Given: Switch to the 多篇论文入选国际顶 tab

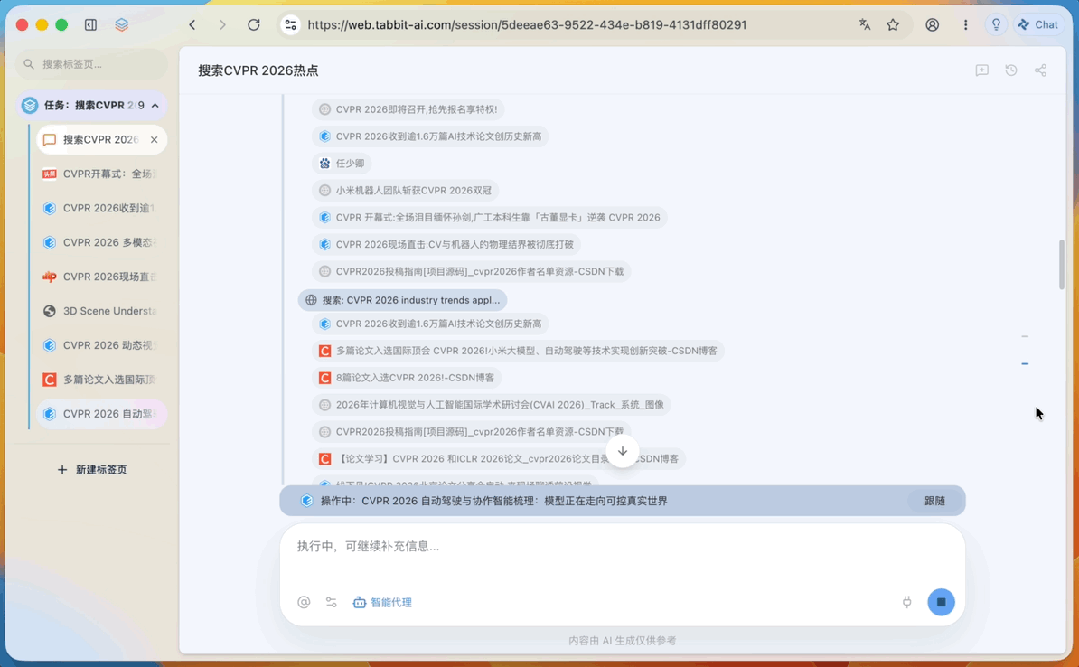Looking at the screenshot, I should [x=101, y=379].
